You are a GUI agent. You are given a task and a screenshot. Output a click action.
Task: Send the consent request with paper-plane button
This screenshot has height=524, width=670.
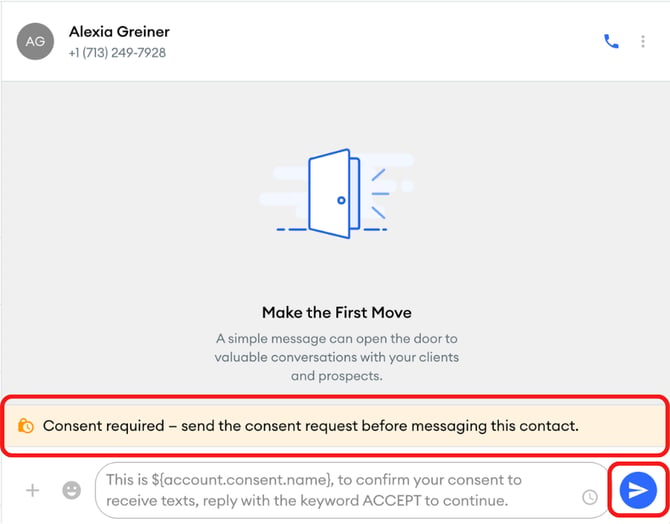coord(638,490)
